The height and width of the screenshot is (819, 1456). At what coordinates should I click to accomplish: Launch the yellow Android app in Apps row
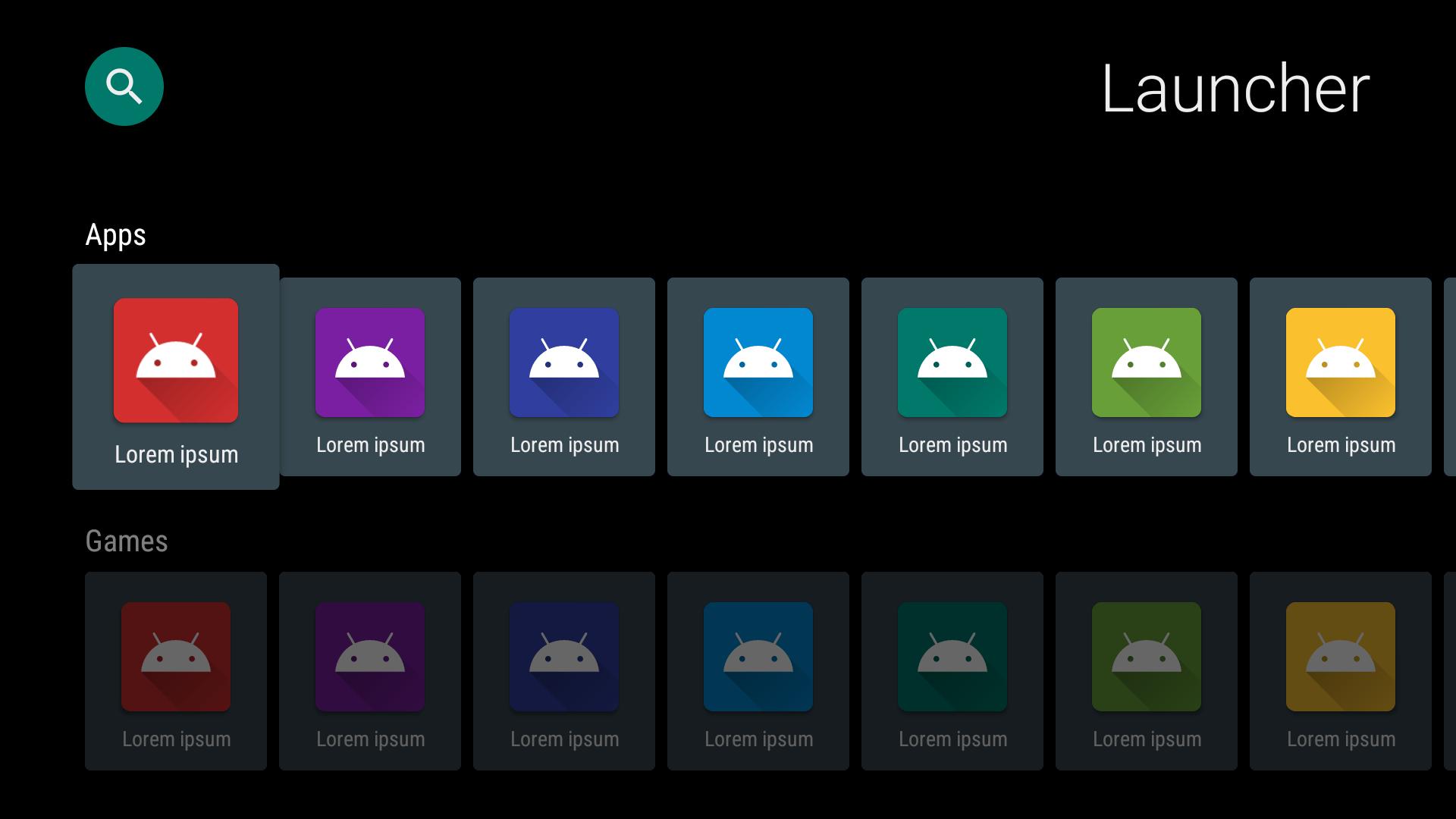1341,377
